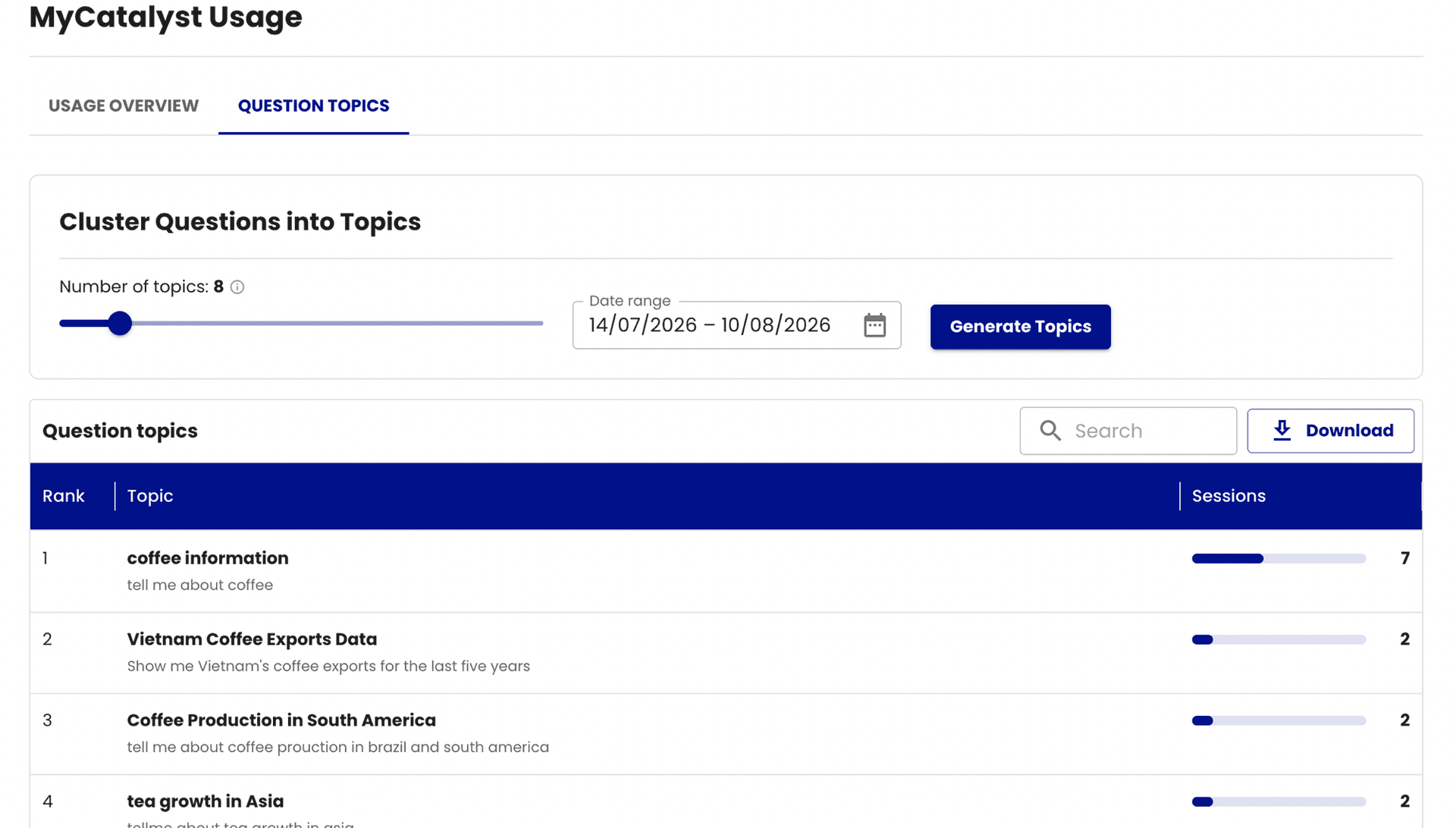
Task: Click the Rank column header
Action: 64,496
